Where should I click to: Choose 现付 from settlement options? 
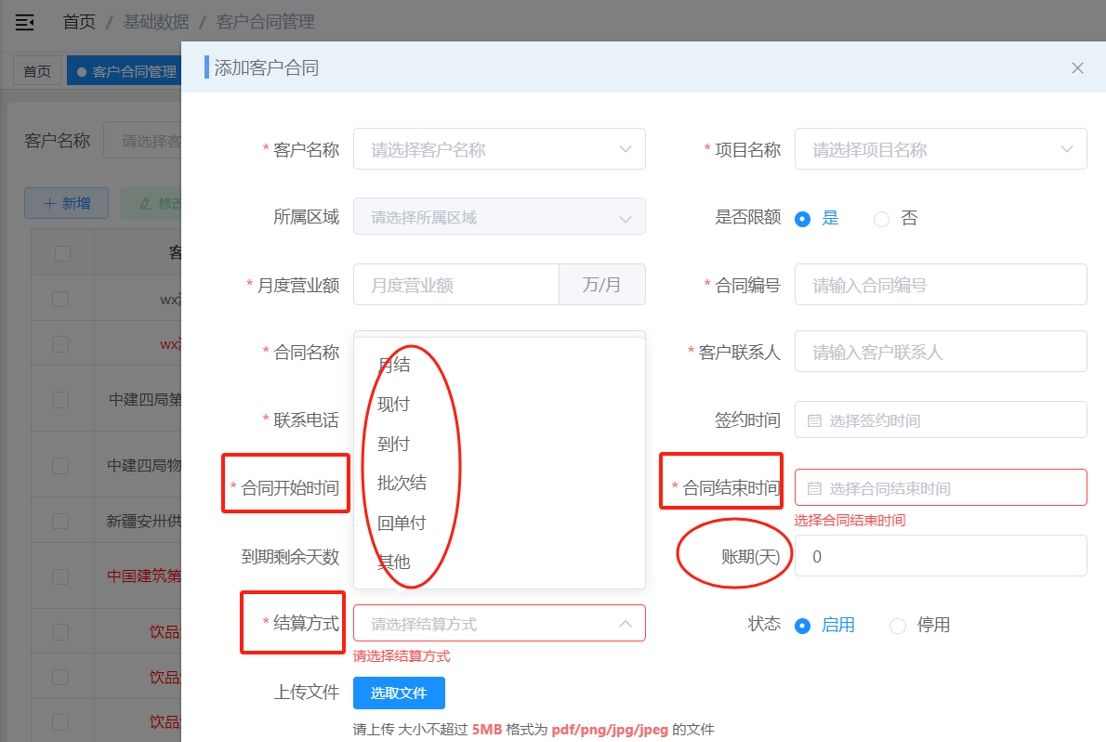point(394,405)
